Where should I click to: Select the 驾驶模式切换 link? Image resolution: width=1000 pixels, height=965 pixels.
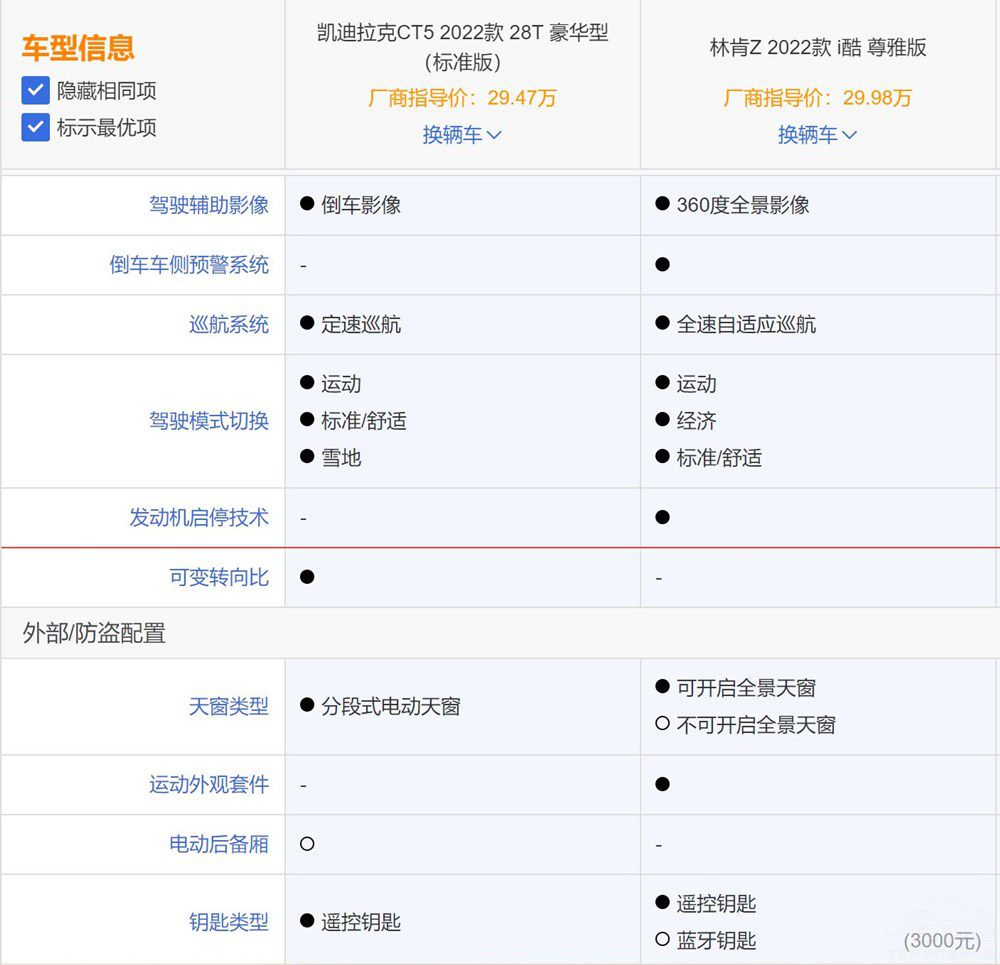[209, 421]
